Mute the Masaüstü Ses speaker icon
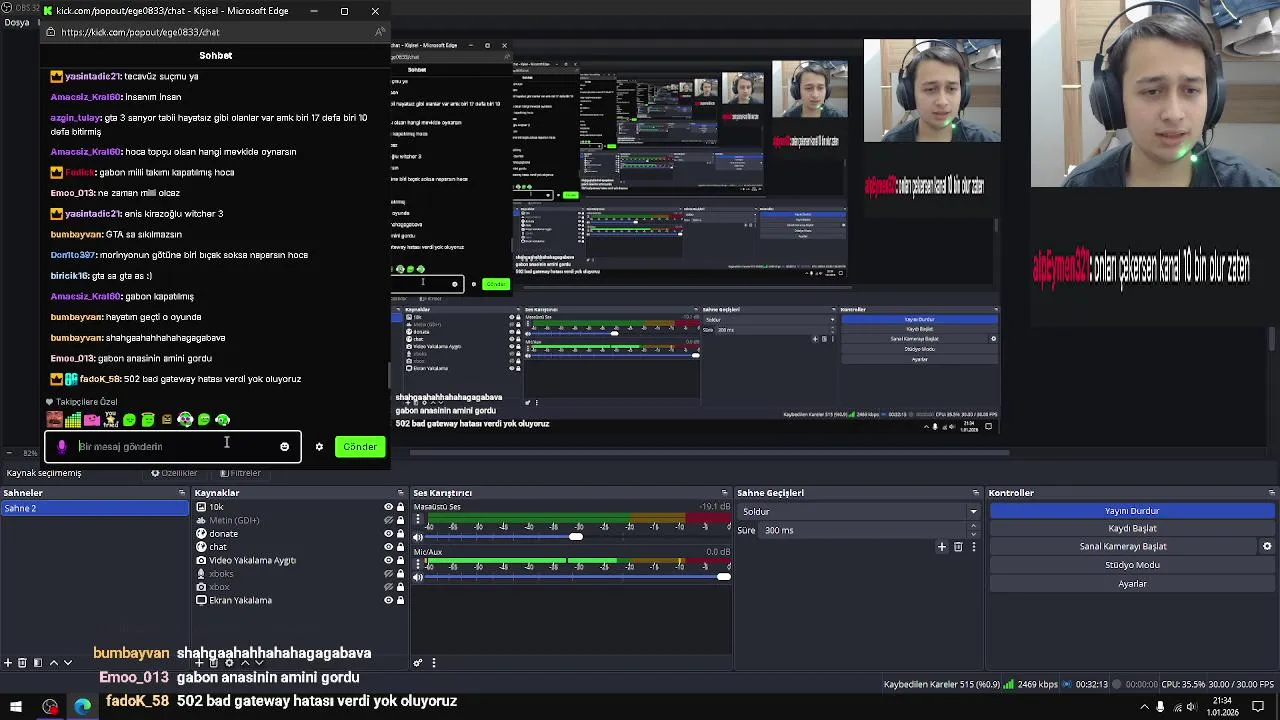 coord(418,537)
